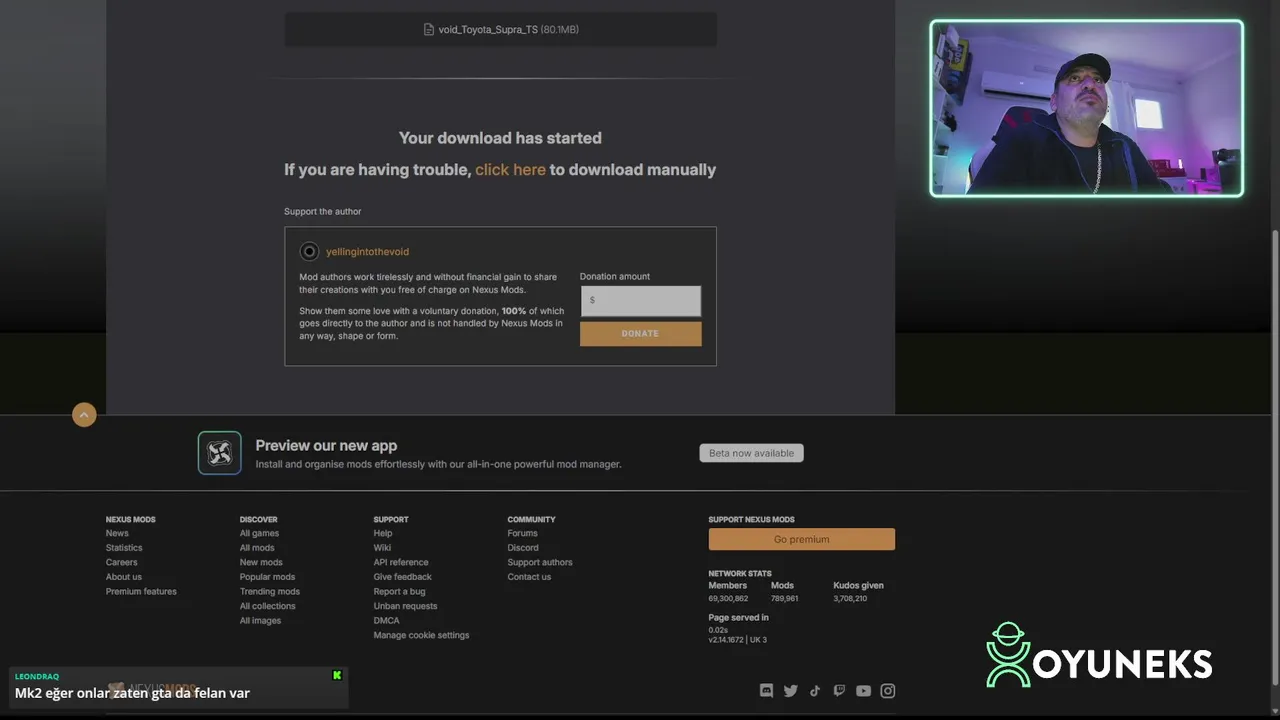Open the Careers footer link
Viewport: 1280px width, 720px height.
click(x=122, y=562)
